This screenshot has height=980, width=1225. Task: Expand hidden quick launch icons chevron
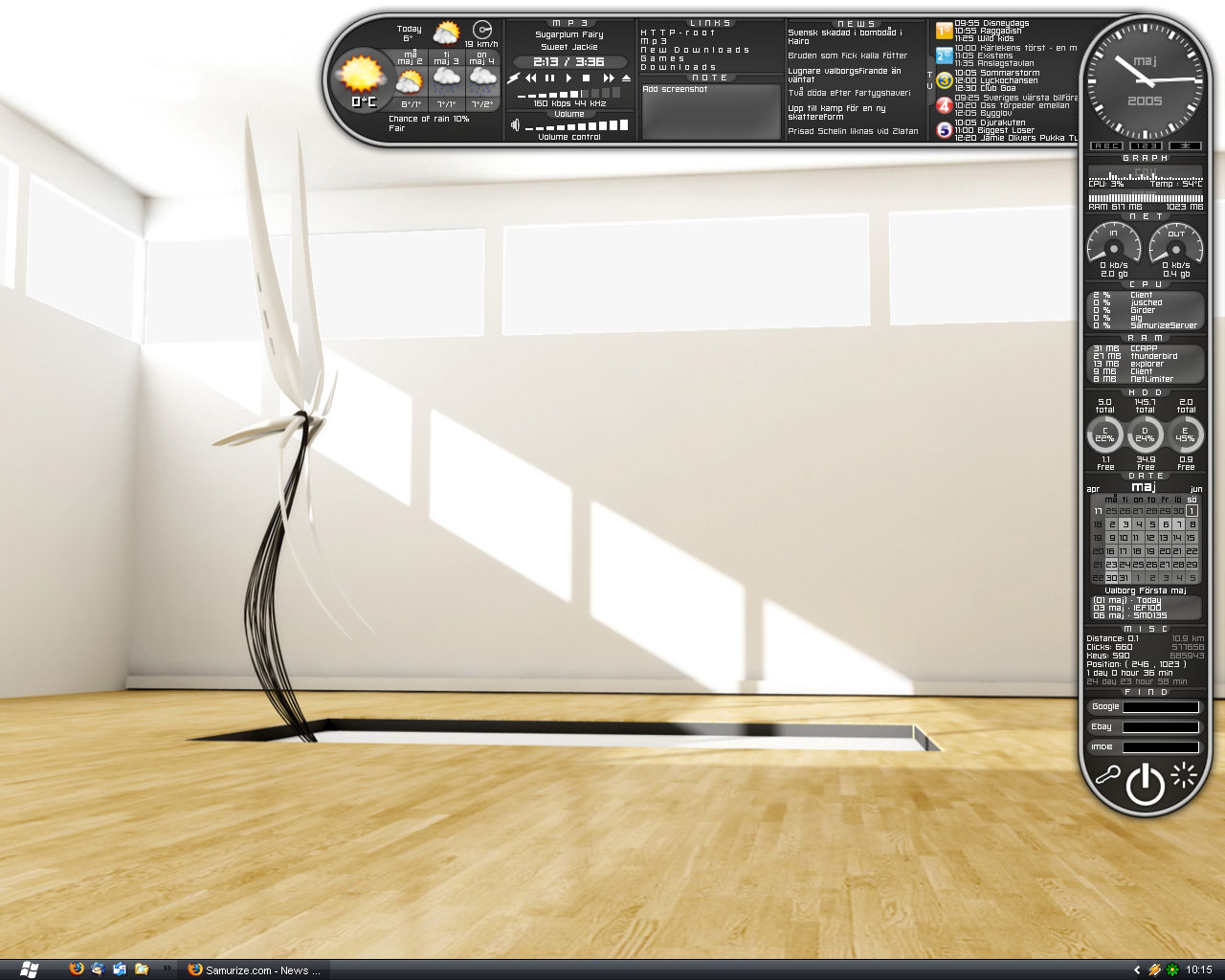click(167, 969)
